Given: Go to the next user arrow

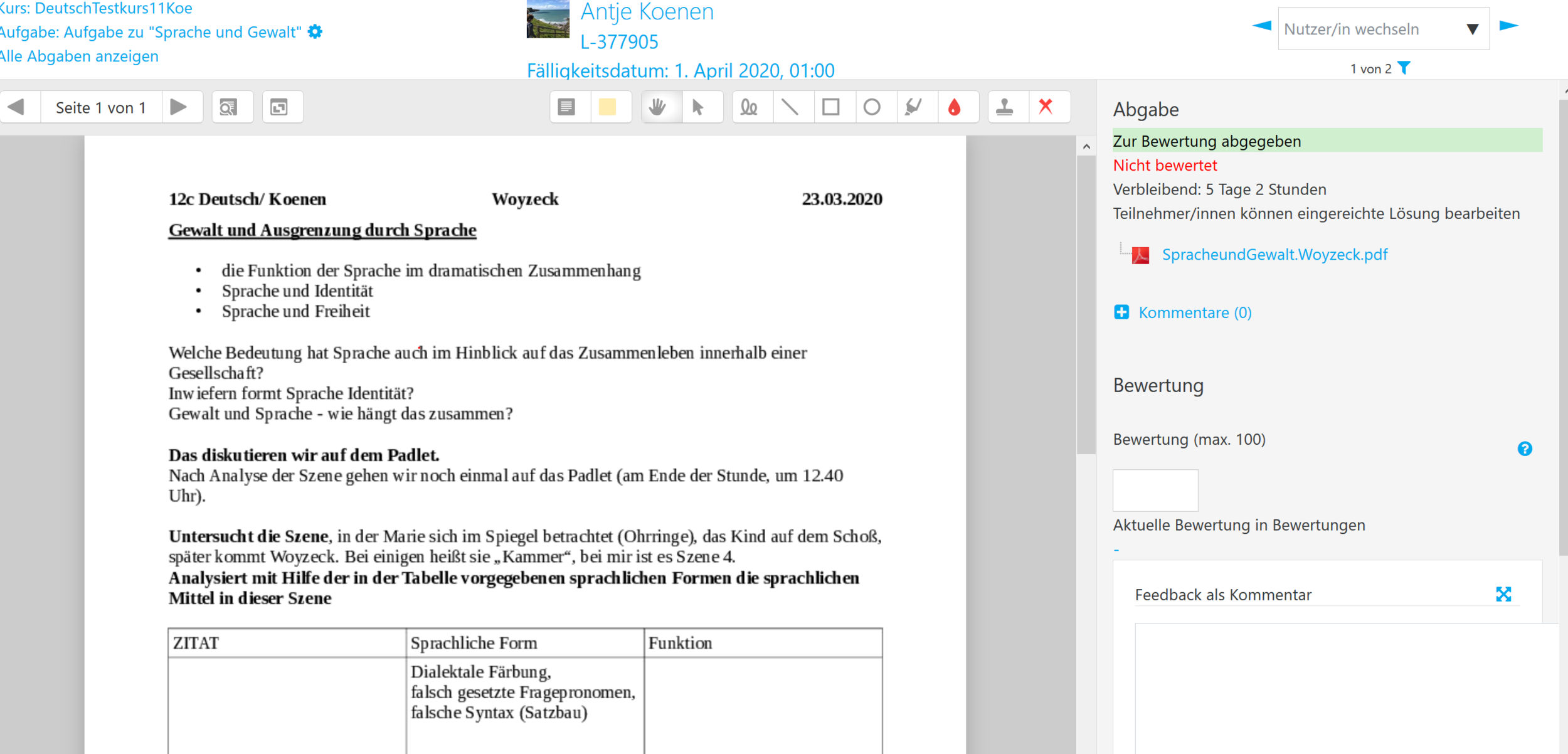Looking at the screenshot, I should [x=1509, y=26].
